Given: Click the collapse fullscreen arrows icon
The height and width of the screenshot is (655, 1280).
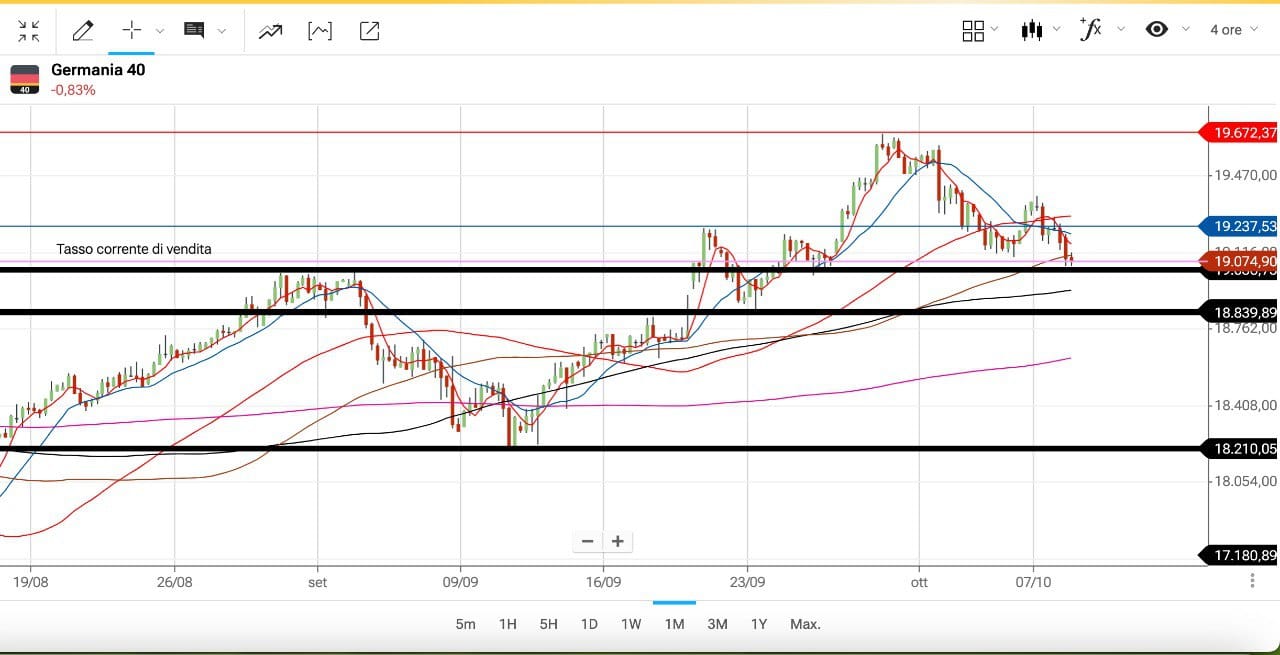Looking at the screenshot, I should point(29,31).
